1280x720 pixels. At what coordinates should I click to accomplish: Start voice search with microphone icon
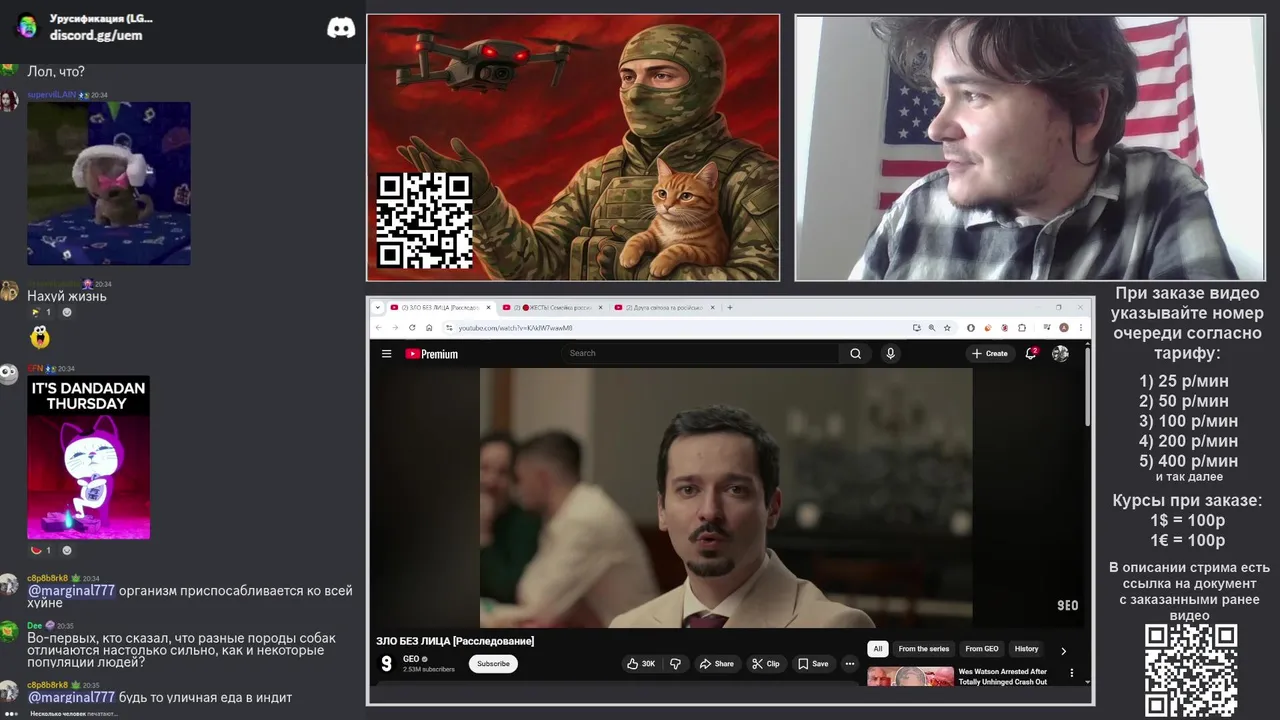pos(890,353)
